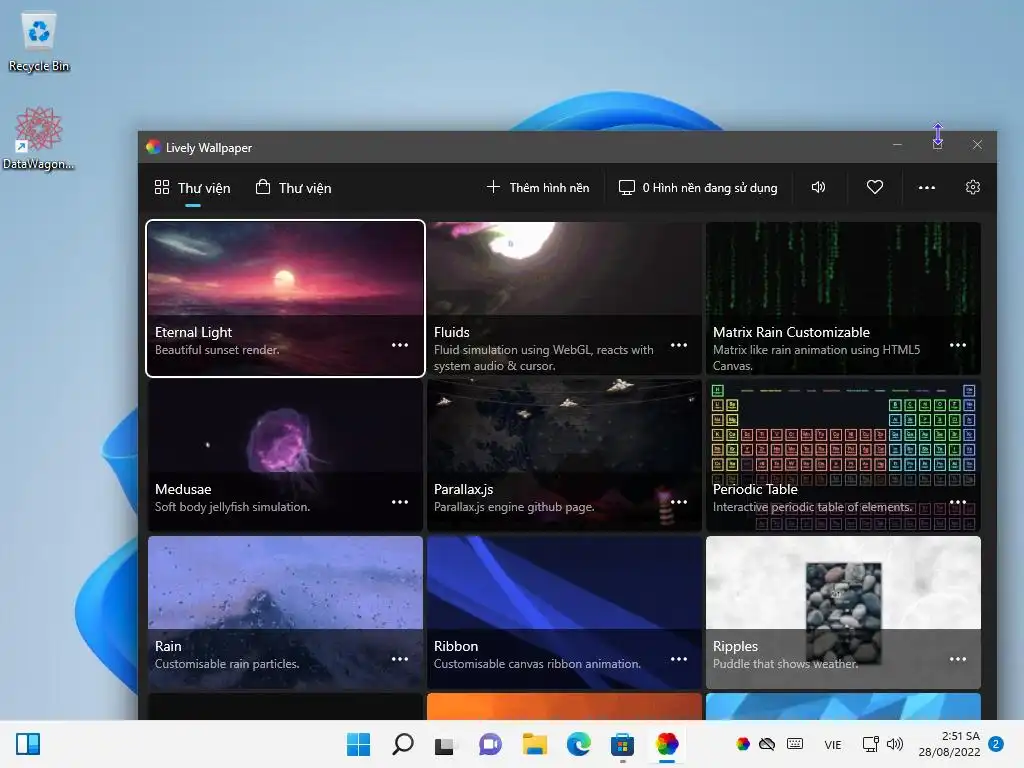Select the Matrix Rain Customizable wallpaper

tap(843, 298)
